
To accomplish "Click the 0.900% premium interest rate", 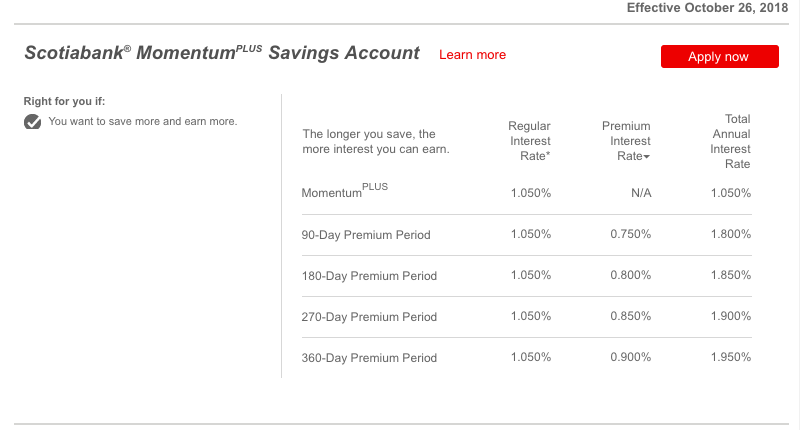I will (x=630, y=357).
